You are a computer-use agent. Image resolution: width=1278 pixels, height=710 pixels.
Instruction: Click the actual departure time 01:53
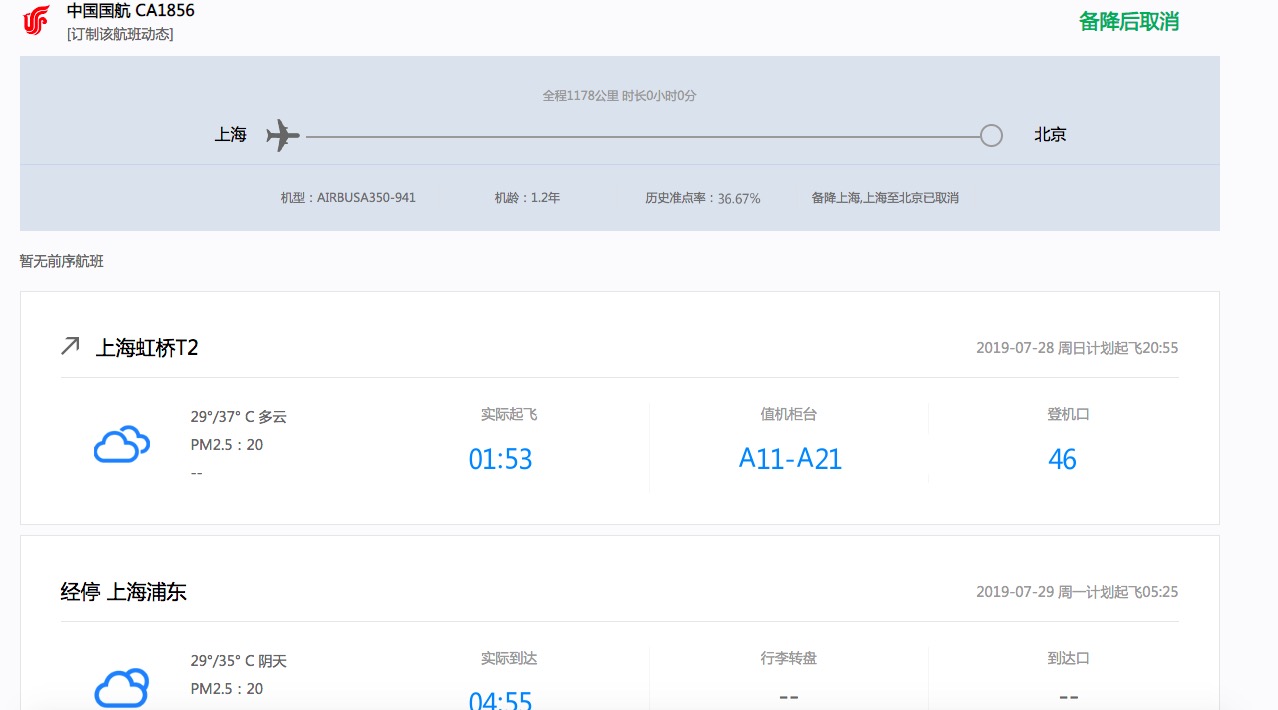[x=500, y=459]
